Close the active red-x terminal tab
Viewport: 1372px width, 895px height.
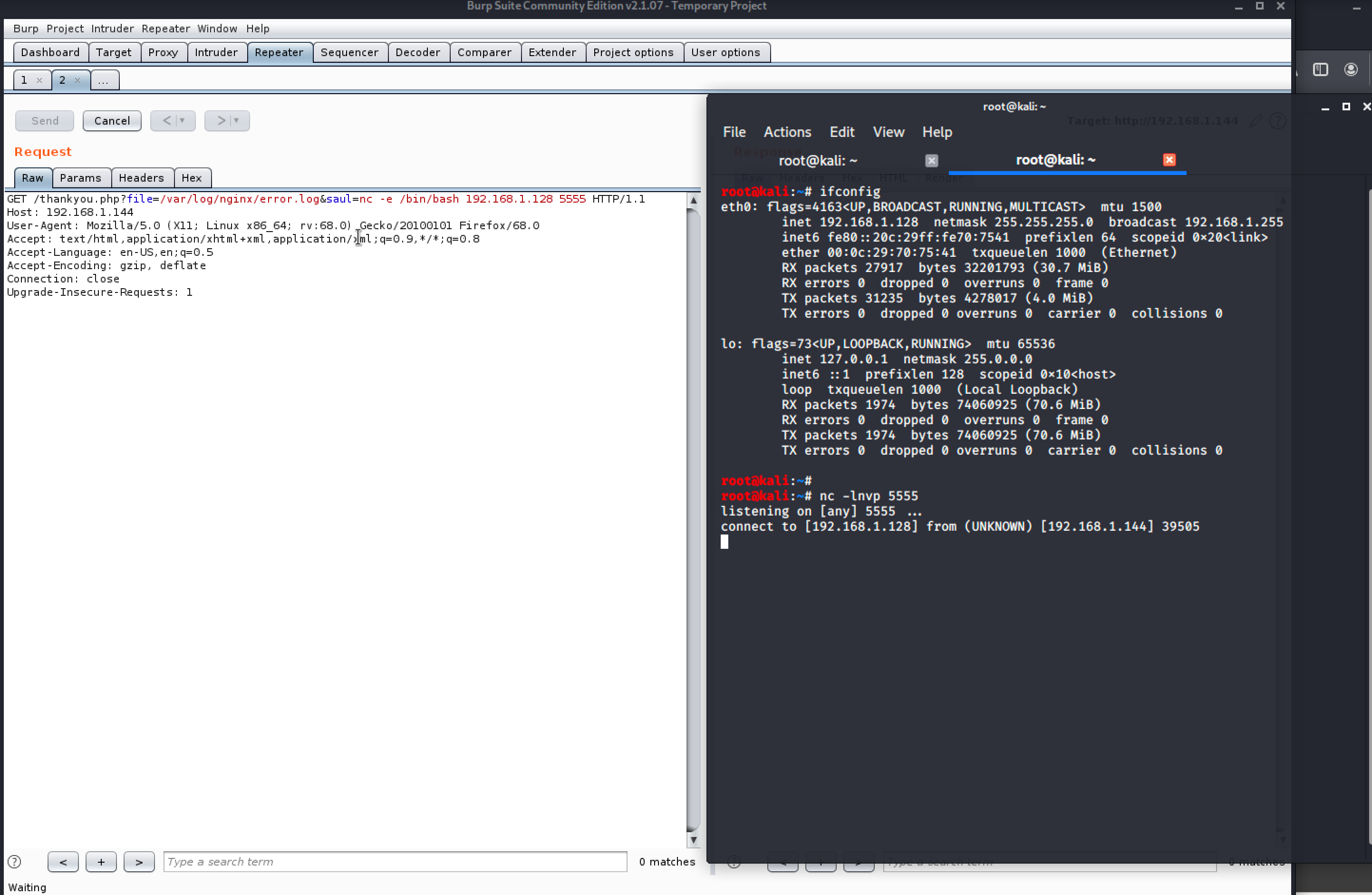1169,160
